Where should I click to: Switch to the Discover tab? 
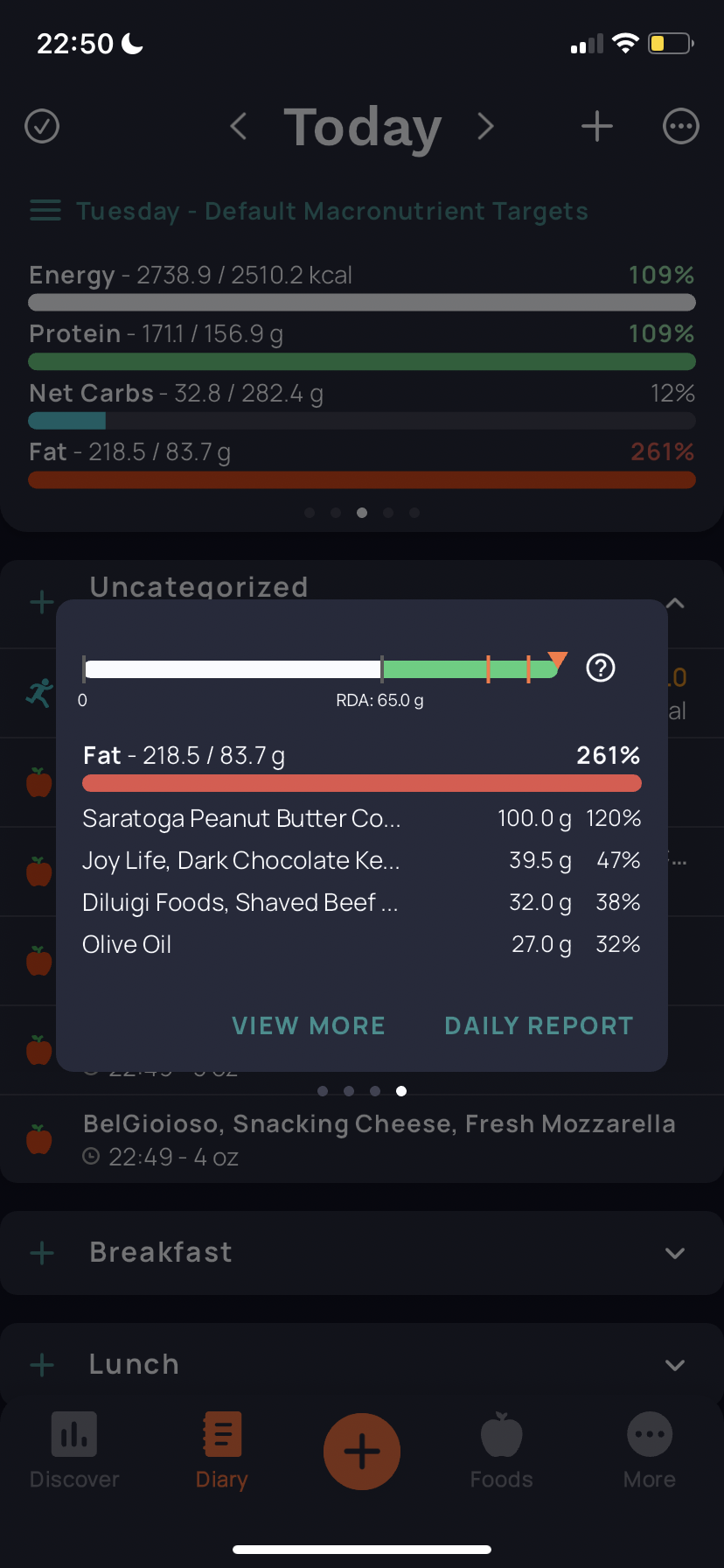tap(74, 1451)
